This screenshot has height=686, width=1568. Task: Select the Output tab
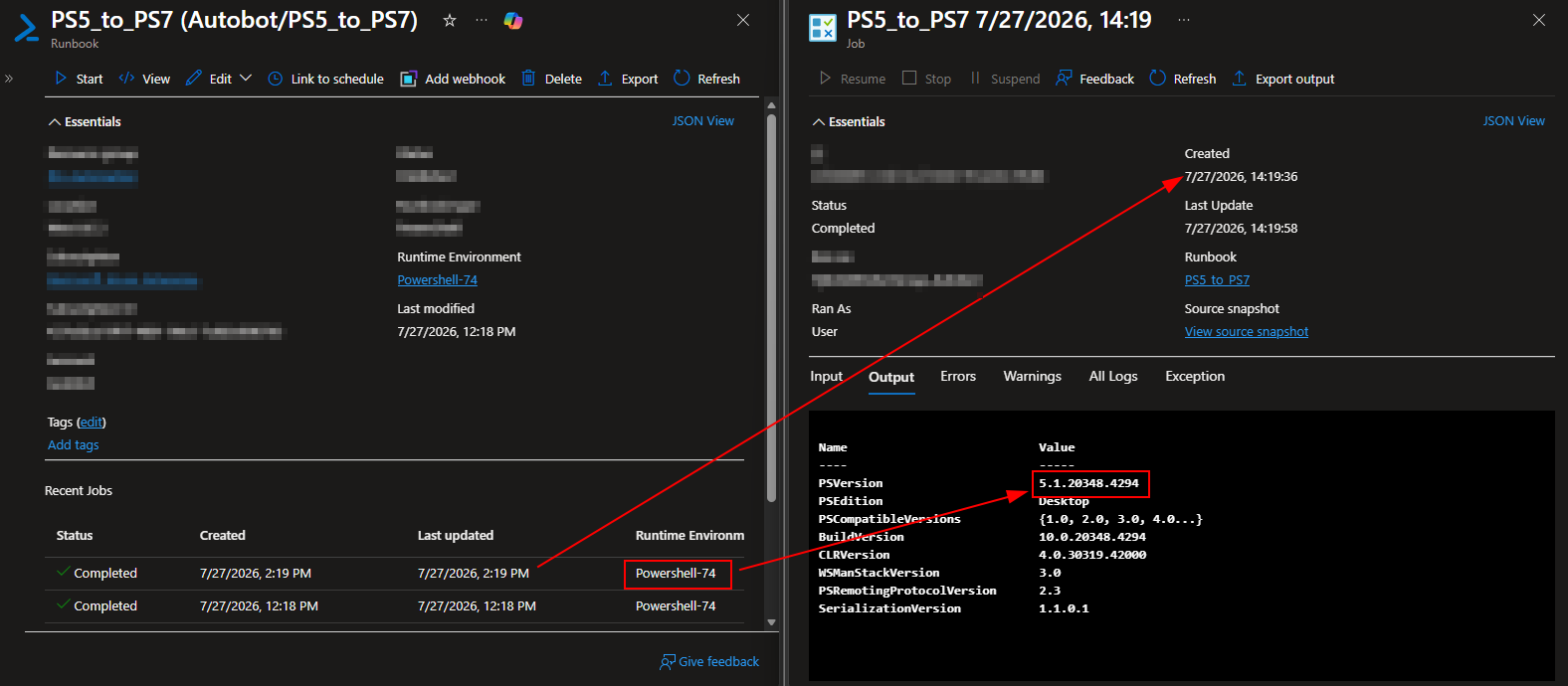click(x=891, y=377)
